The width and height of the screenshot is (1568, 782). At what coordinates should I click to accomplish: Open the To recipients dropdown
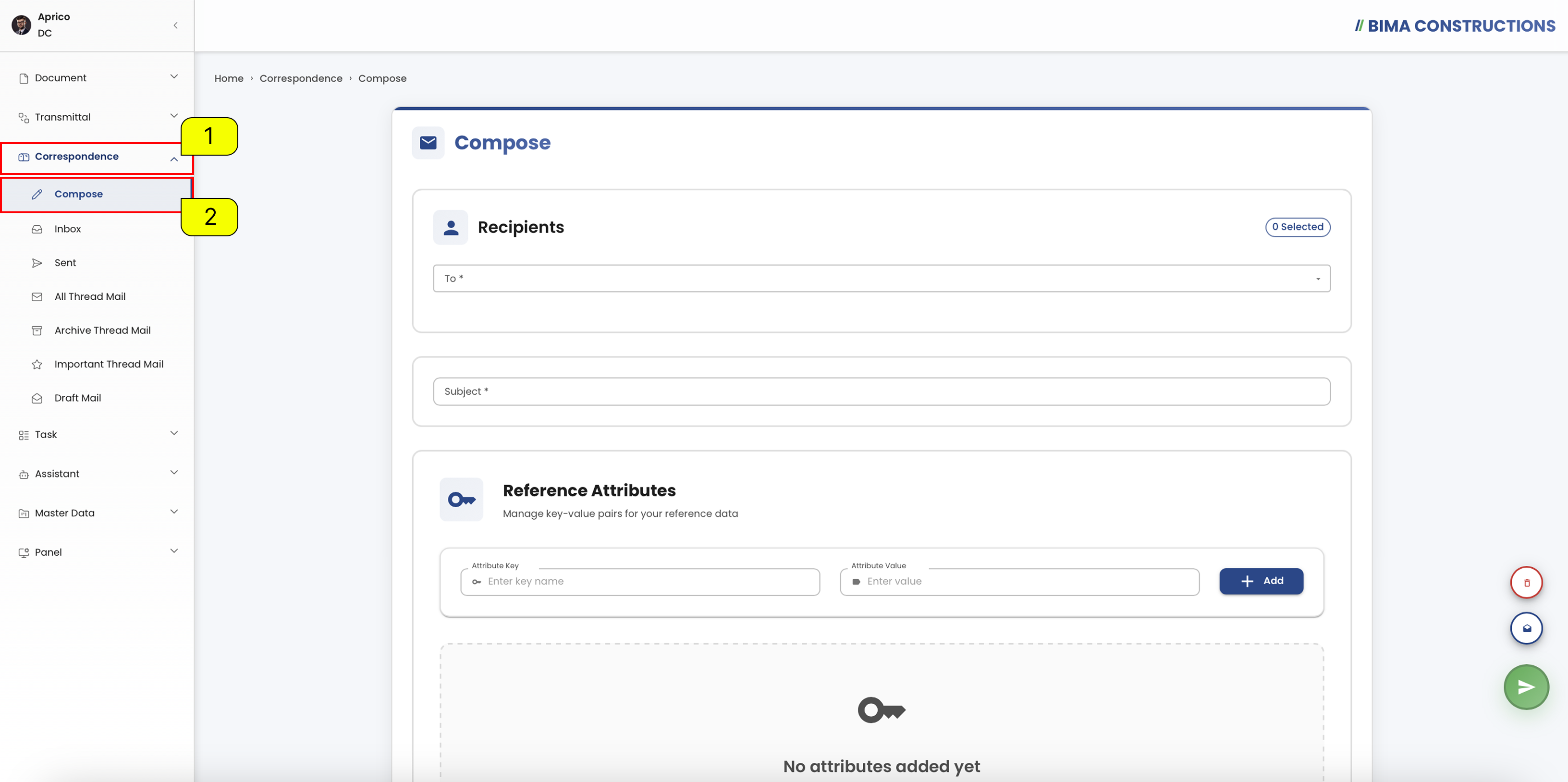click(x=882, y=278)
